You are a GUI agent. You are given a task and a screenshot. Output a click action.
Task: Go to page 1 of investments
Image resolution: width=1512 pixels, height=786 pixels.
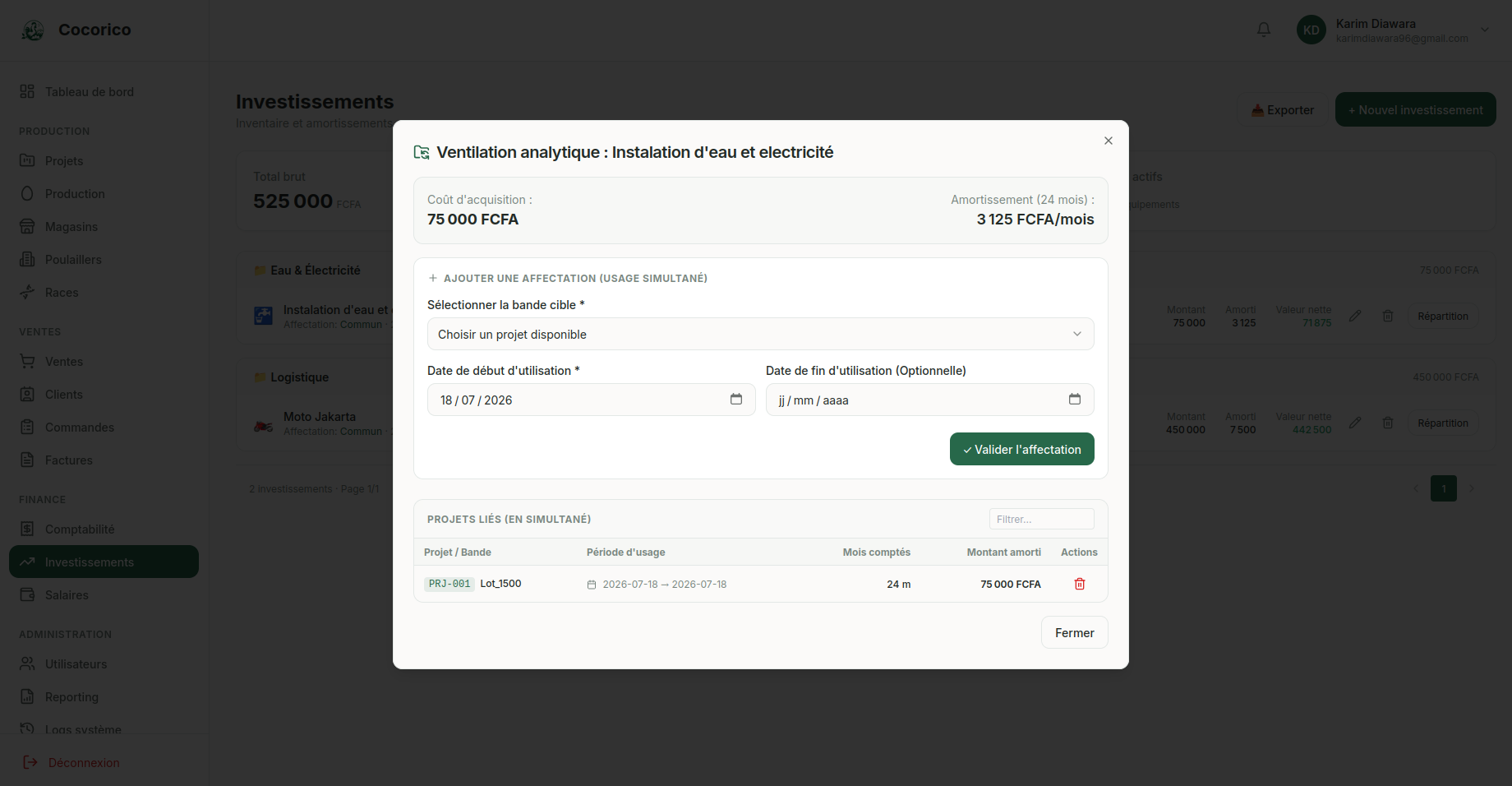[x=1444, y=488]
